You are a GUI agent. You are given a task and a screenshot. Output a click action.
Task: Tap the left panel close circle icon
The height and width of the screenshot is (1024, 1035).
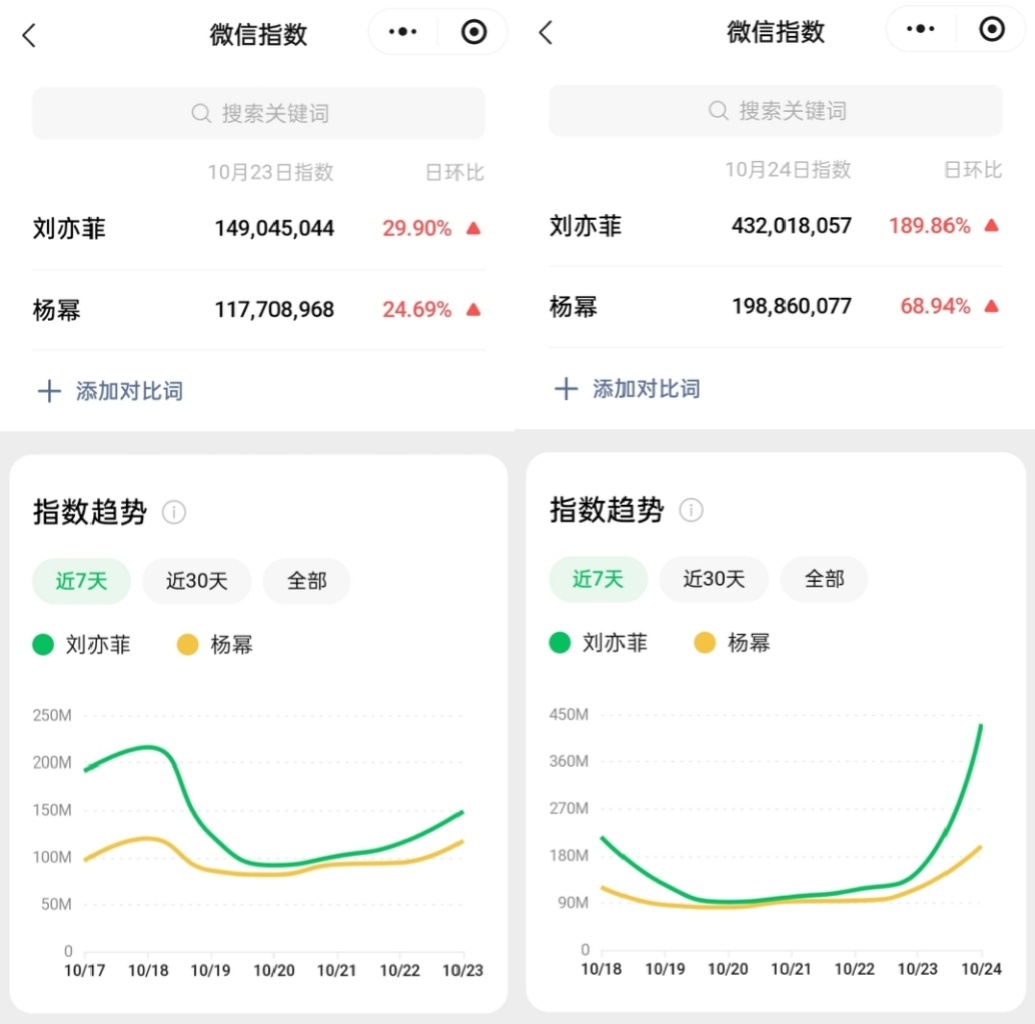click(474, 32)
